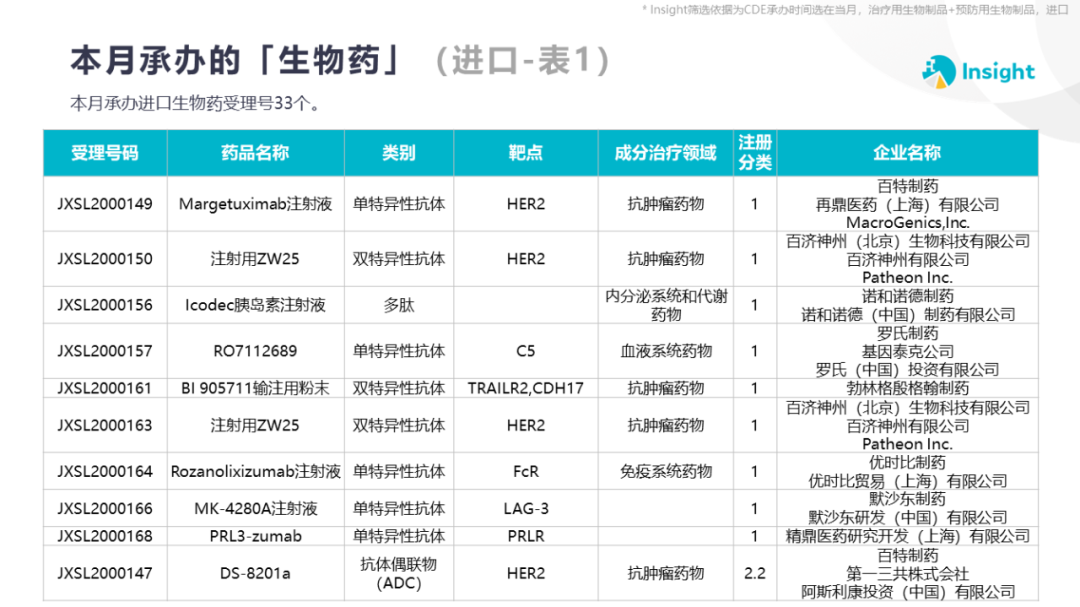The height and width of the screenshot is (607, 1080).
Task: Select the 类别 column header
Action: click(399, 153)
